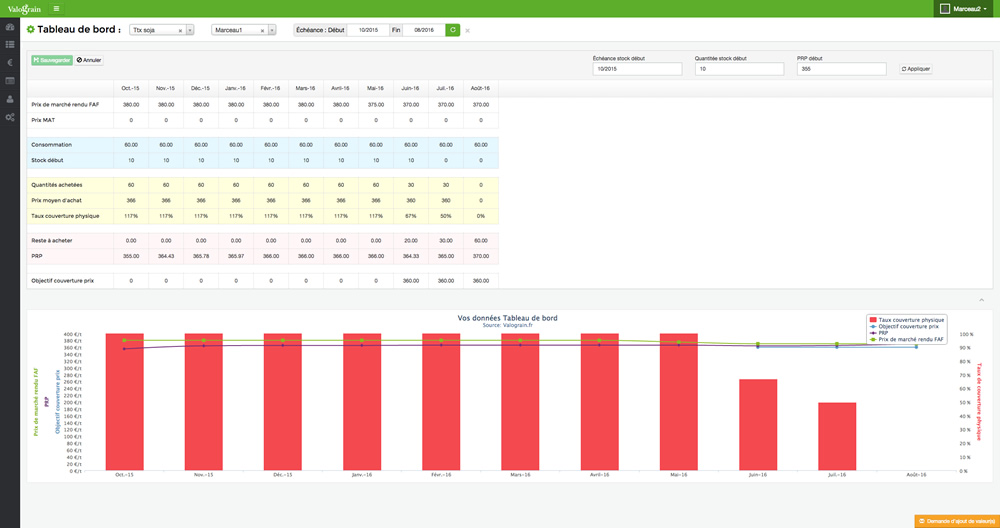
Task: Open the Ttx soja dropdown arrow
Action: coord(190,30)
